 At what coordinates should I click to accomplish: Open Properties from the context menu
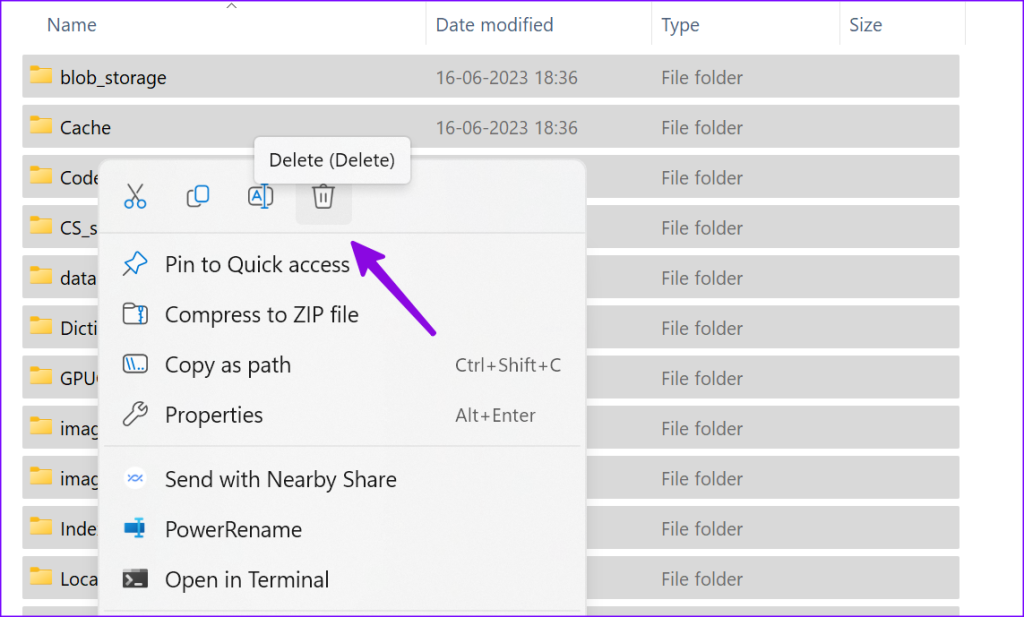pos(214,415)
